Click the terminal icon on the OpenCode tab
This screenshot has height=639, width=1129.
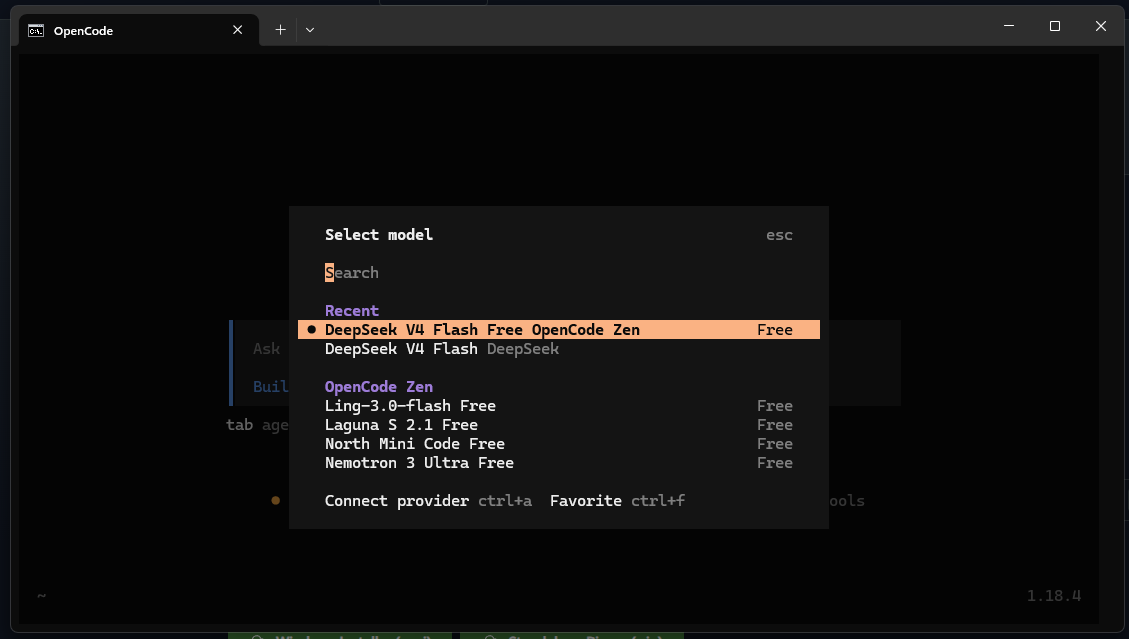36,30
